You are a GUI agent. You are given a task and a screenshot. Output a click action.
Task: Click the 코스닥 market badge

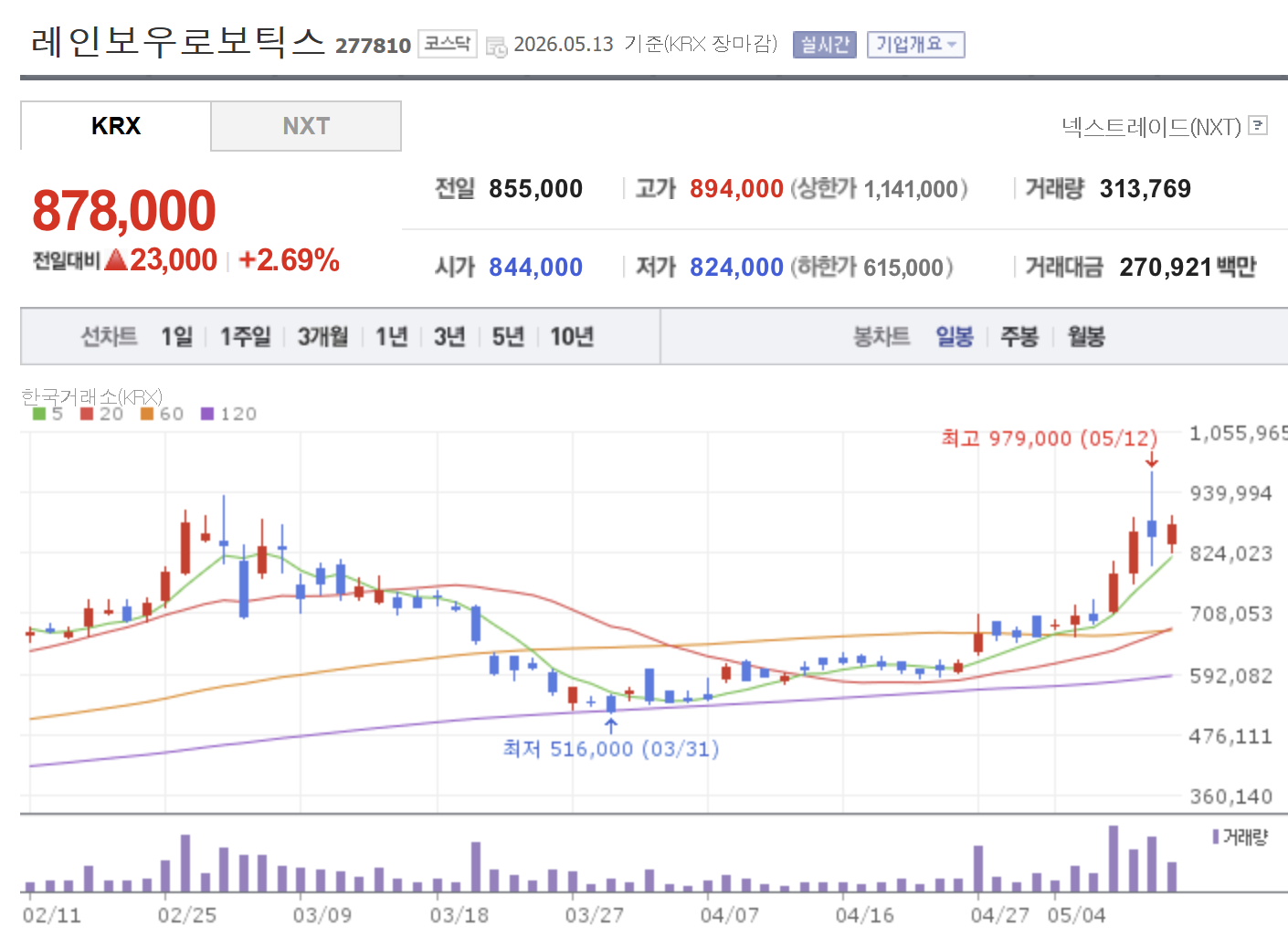point(448,44)
